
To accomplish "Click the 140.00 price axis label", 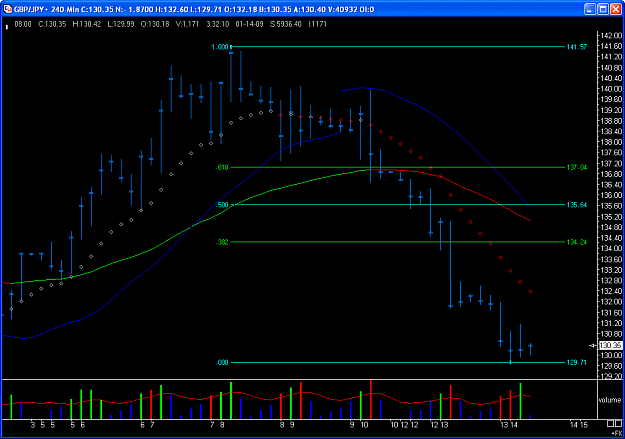I will [612, 89].
